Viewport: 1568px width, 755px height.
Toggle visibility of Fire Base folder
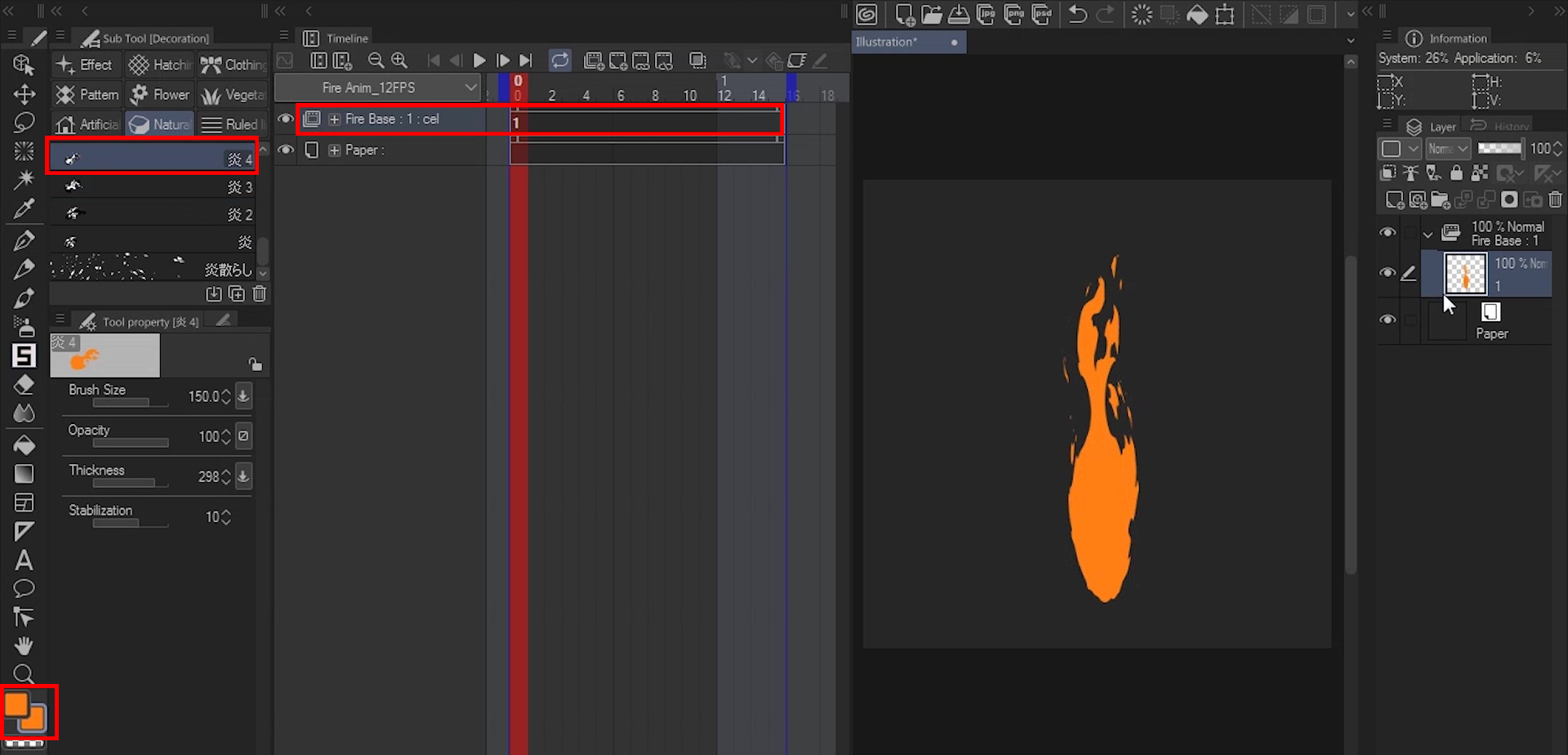point(1387,233)
